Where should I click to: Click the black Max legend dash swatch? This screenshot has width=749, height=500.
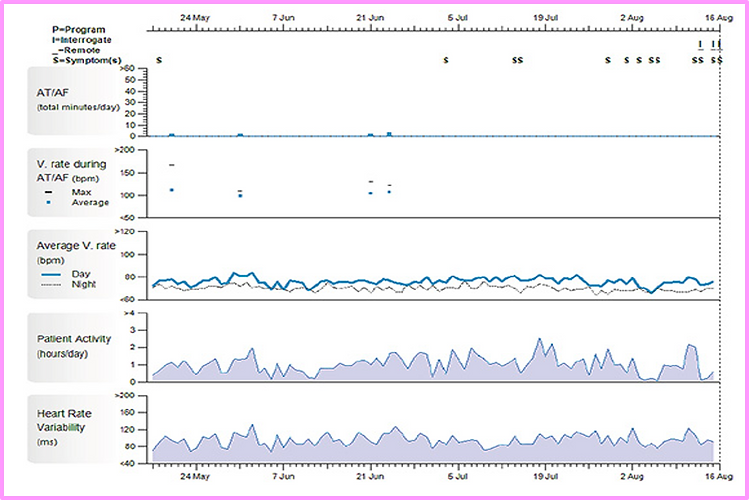click(48, 192)
